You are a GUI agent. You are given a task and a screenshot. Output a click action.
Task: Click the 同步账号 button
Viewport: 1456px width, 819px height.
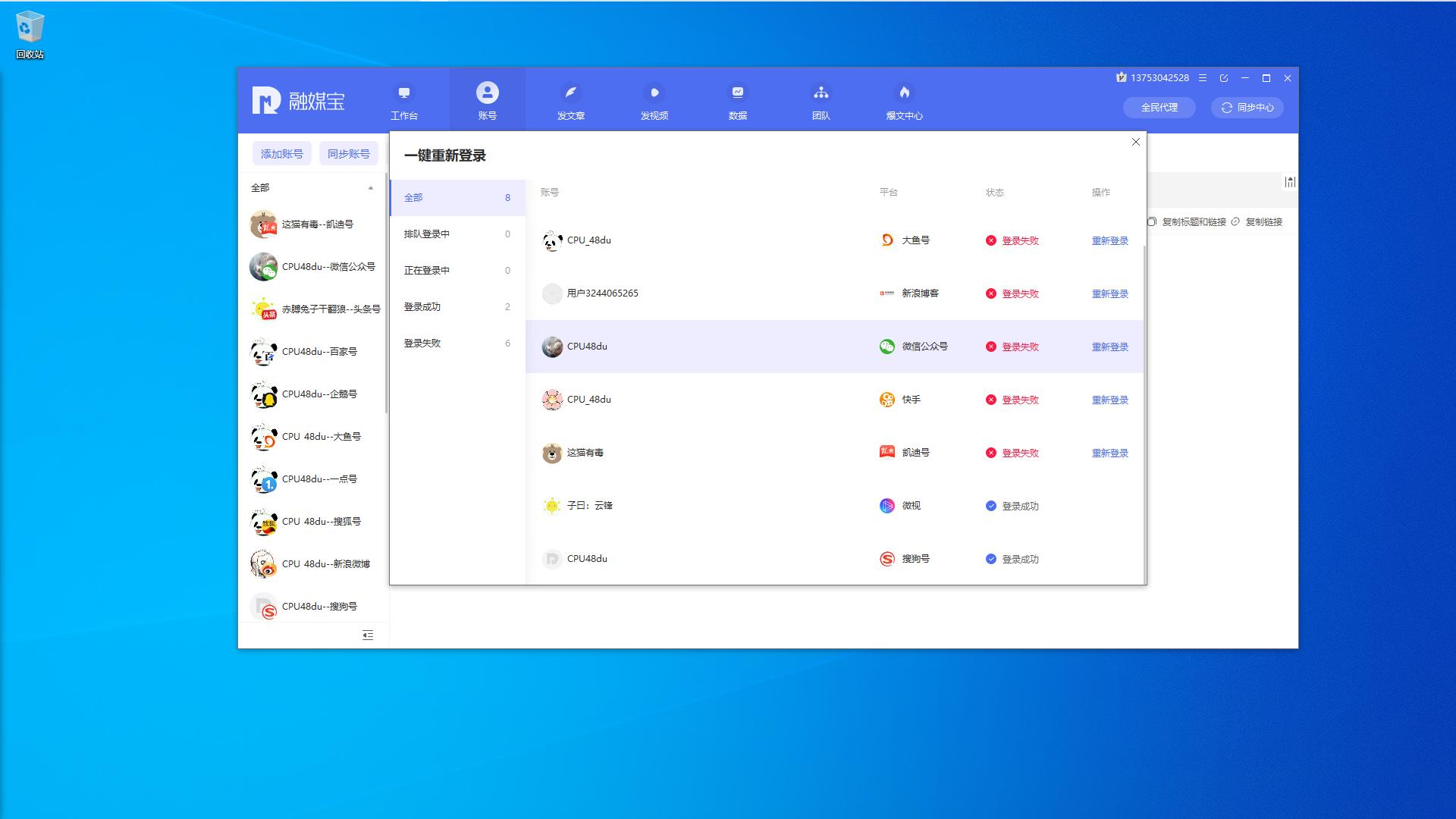click(x=348, y=153)
